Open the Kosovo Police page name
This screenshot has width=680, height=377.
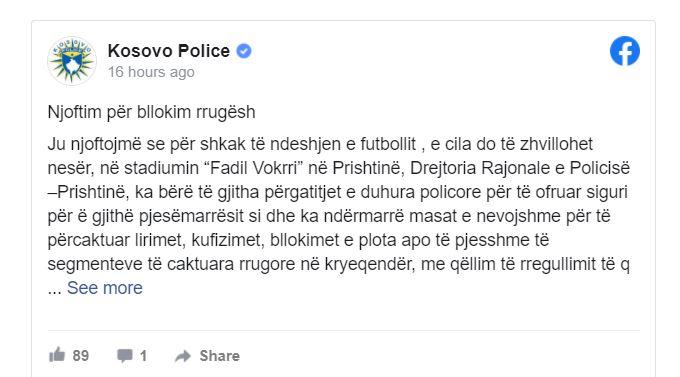coord(169,51)
